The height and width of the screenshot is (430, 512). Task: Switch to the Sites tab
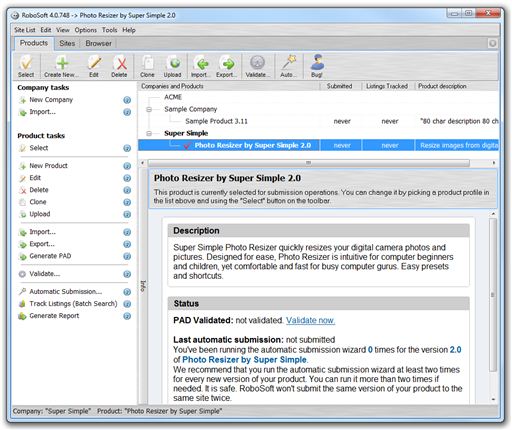coord(67,43)
